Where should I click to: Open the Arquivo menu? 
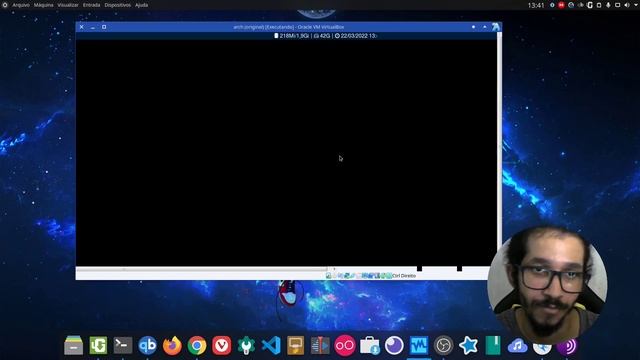coord(21,5)
